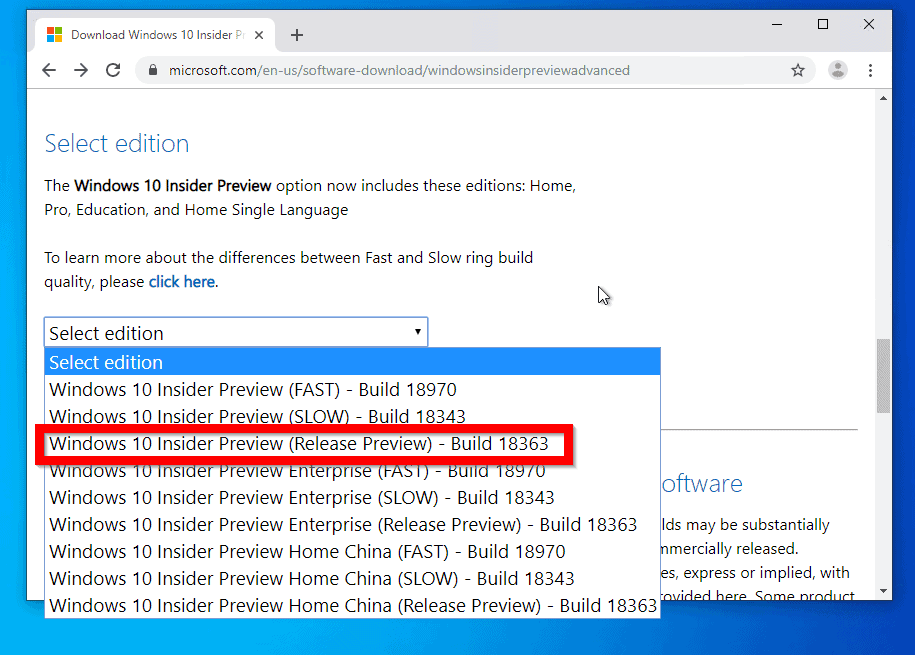The height and width of the screenshot is (655, 915).
Task: Choose Insider Preview (FAST) - Build 18970
Action: tap(352, 389)
